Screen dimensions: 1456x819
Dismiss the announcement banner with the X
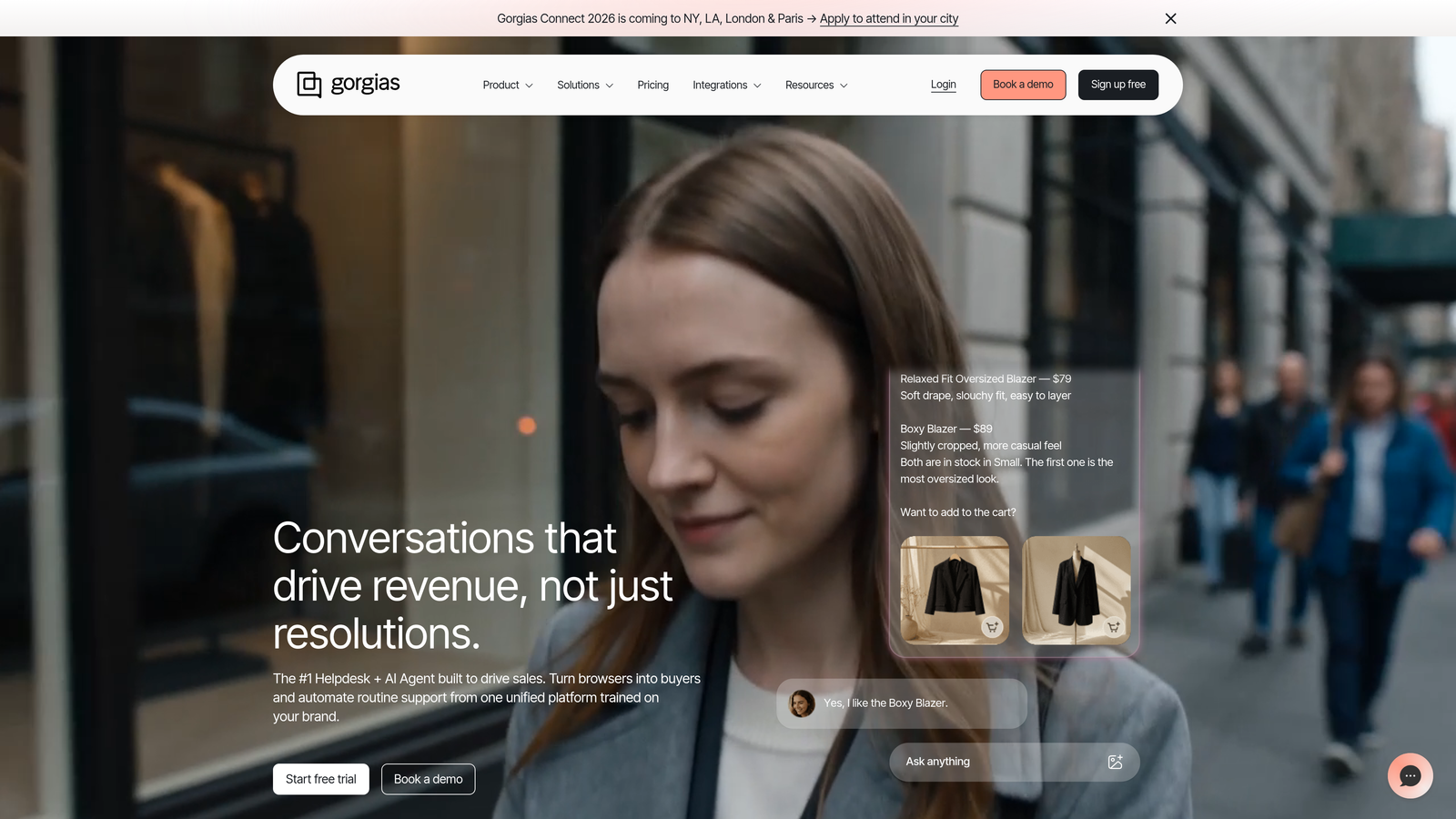pos(1170,18)
